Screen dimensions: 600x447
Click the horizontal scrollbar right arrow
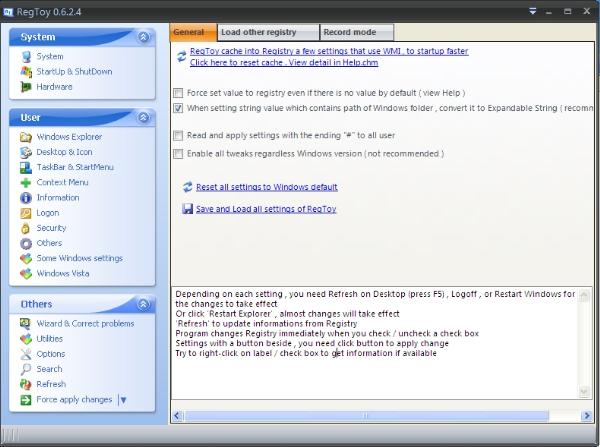[x=587, y=416]
